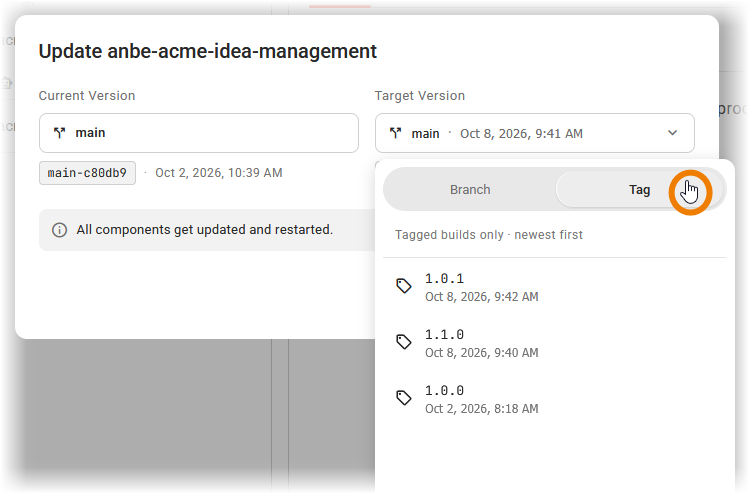This screenshot has height=494, width=749.
Task: Open the Target Version dropdown
Action: pyautogui.click(x=535, y=133)
